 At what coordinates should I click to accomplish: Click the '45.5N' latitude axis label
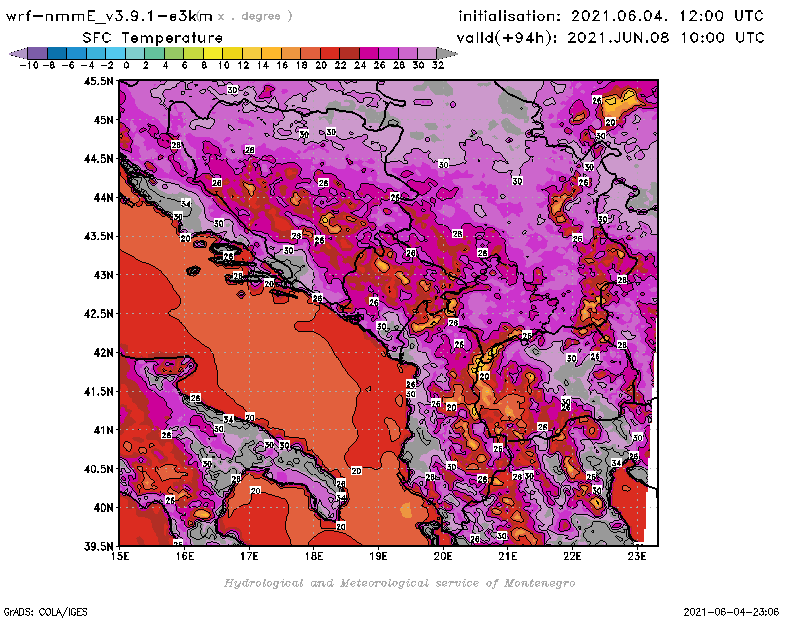coord(98,81)
